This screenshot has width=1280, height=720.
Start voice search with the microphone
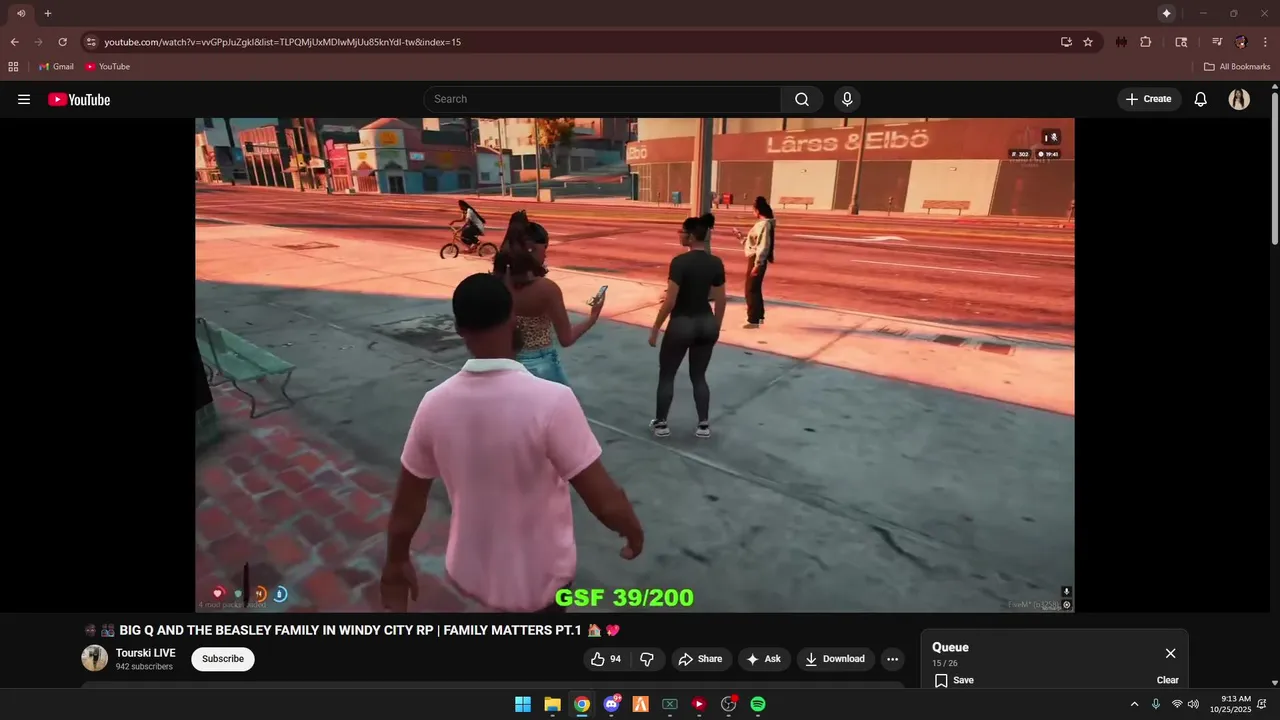click(x=847, y=99)
